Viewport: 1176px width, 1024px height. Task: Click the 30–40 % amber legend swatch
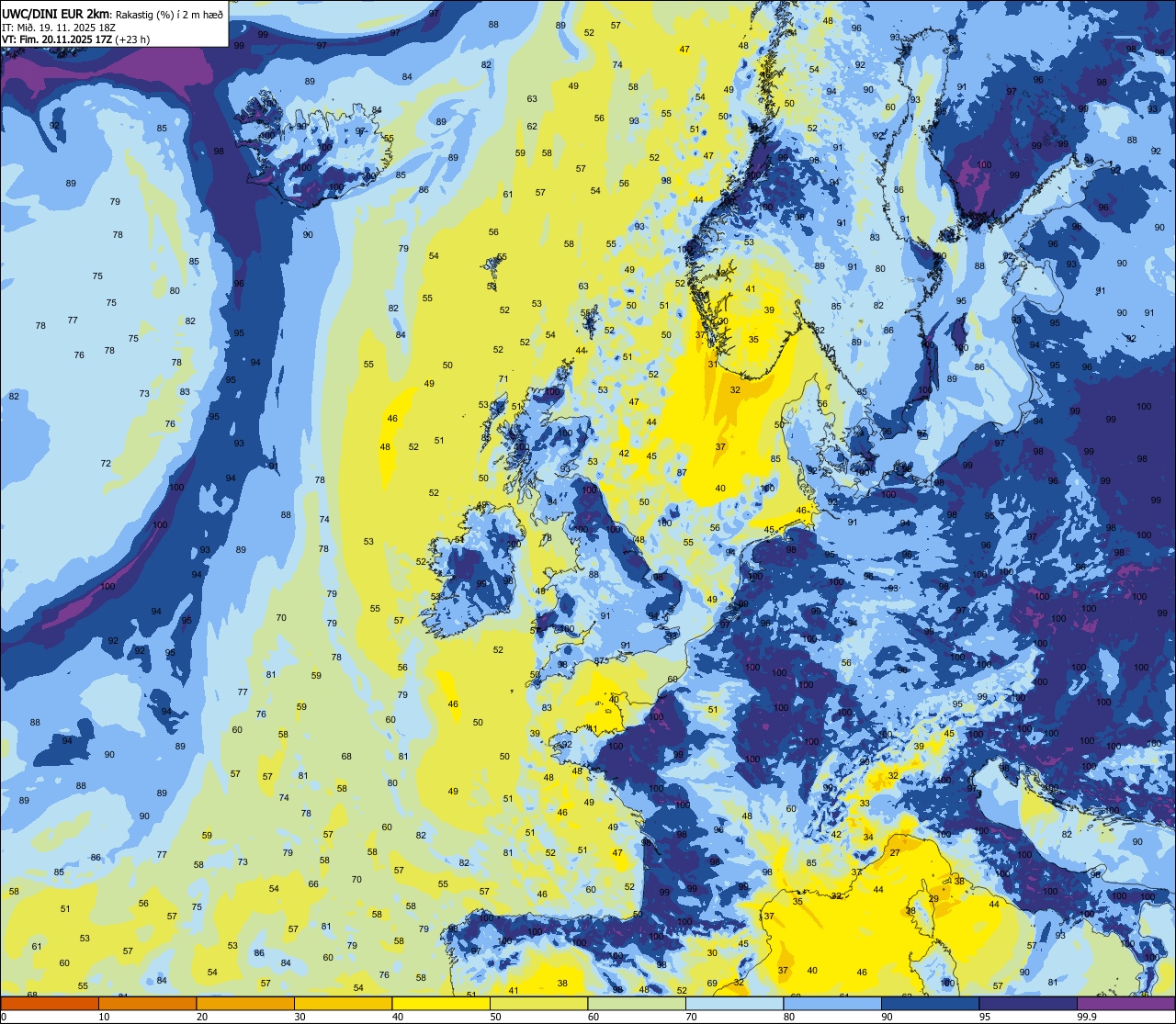click(344, 1003)
